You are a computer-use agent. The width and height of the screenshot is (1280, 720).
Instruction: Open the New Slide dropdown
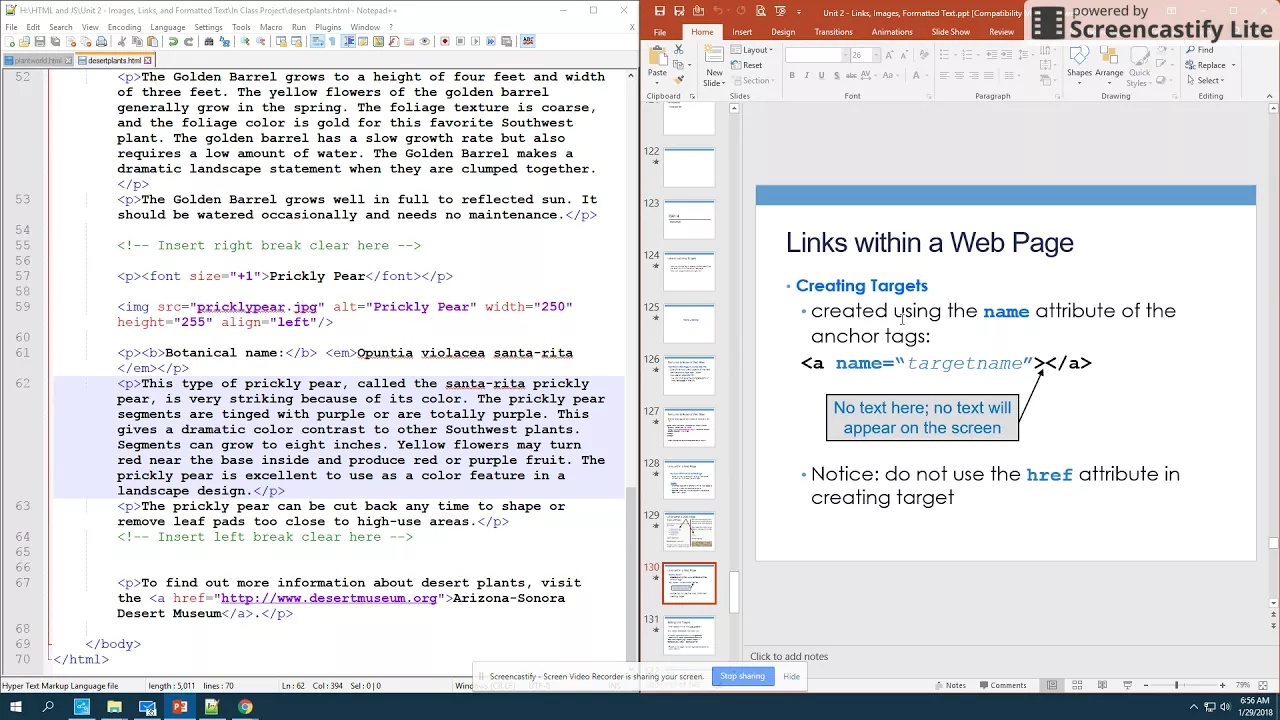point(714,77)
